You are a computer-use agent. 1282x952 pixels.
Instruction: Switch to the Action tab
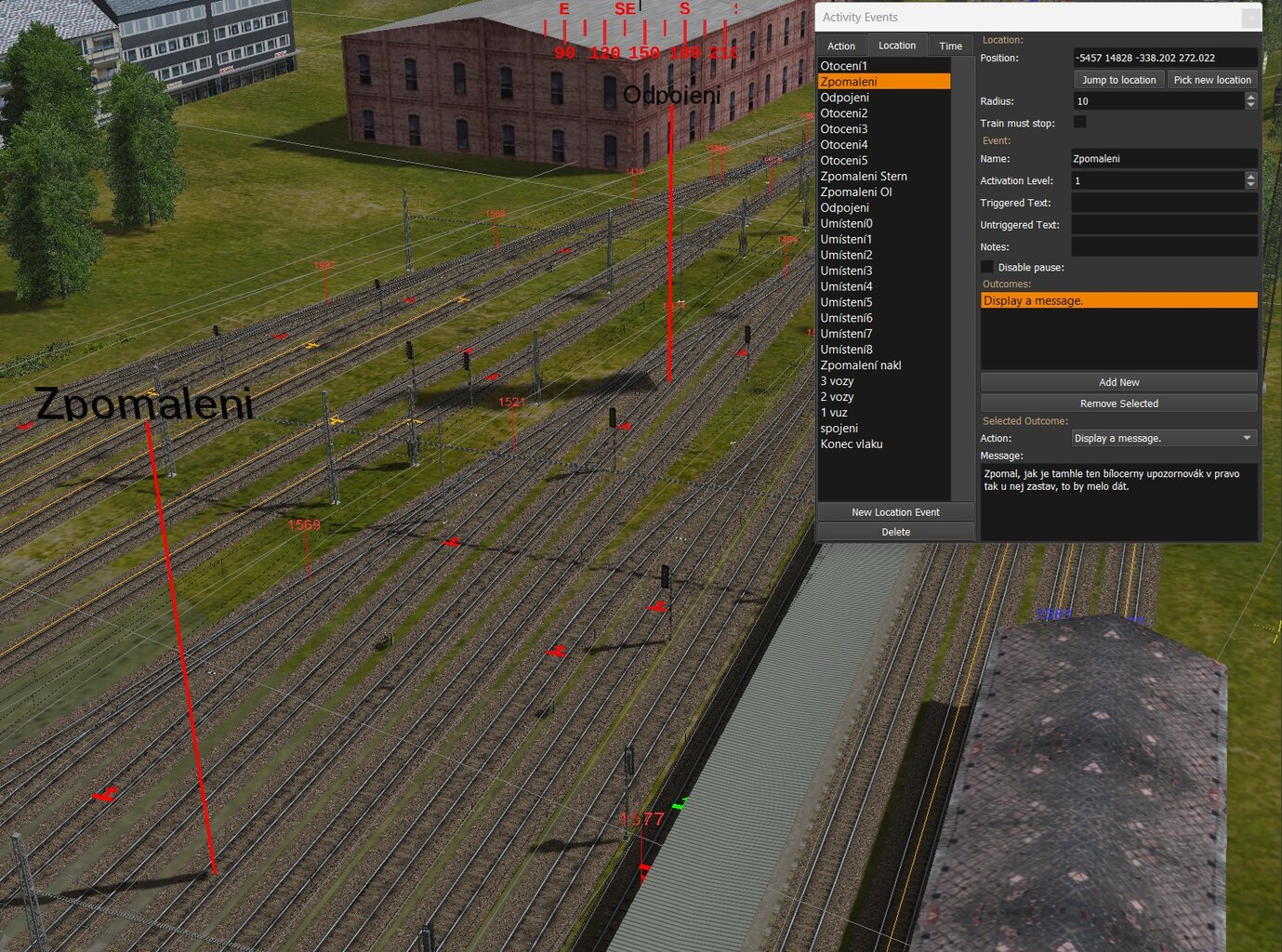point(841,46)
